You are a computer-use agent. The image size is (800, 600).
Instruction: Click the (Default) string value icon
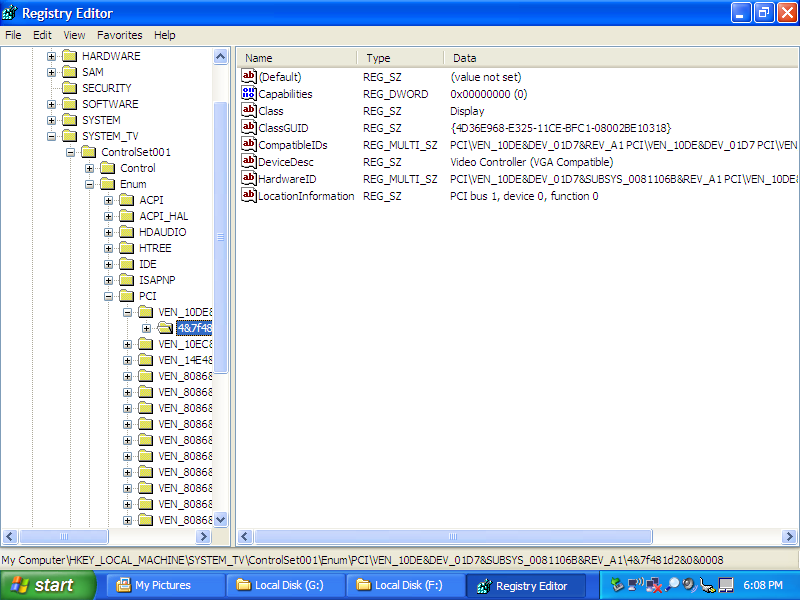(248, 77)
